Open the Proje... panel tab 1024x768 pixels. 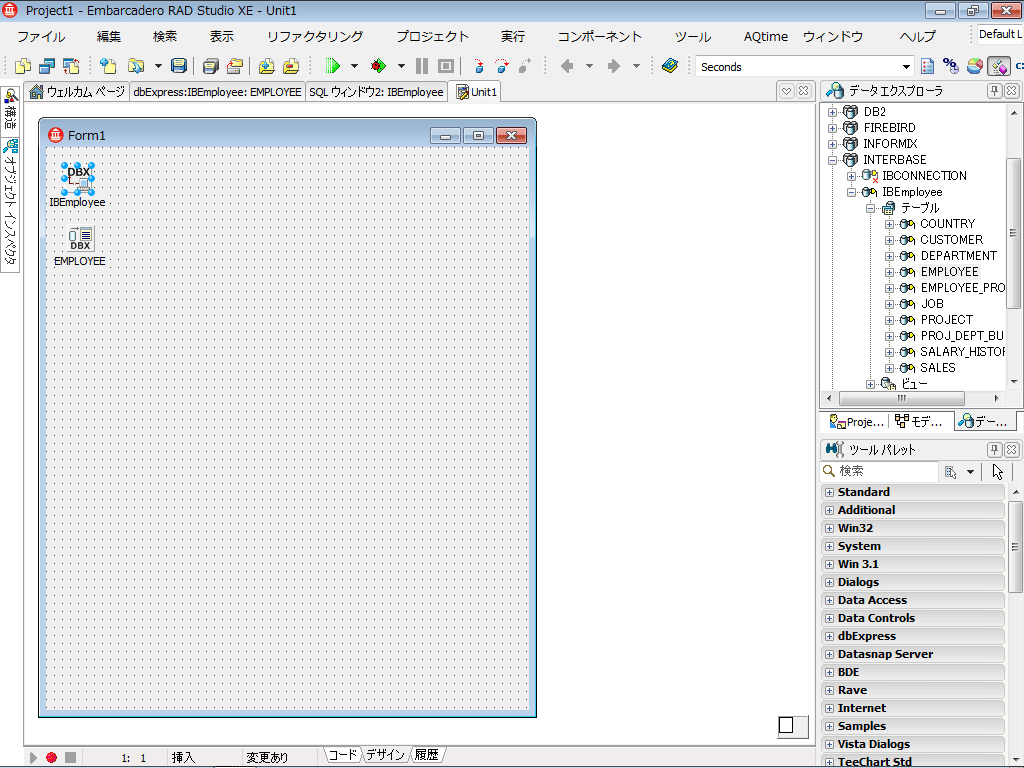[856, 422]
